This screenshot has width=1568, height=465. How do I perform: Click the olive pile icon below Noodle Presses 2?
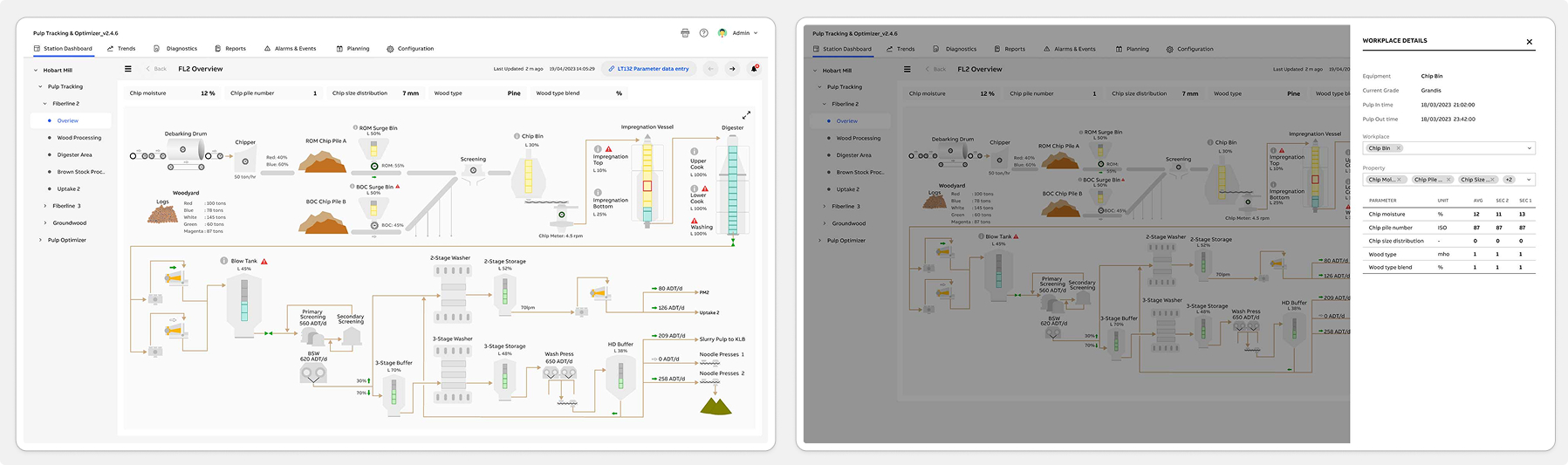coord(716,406)
